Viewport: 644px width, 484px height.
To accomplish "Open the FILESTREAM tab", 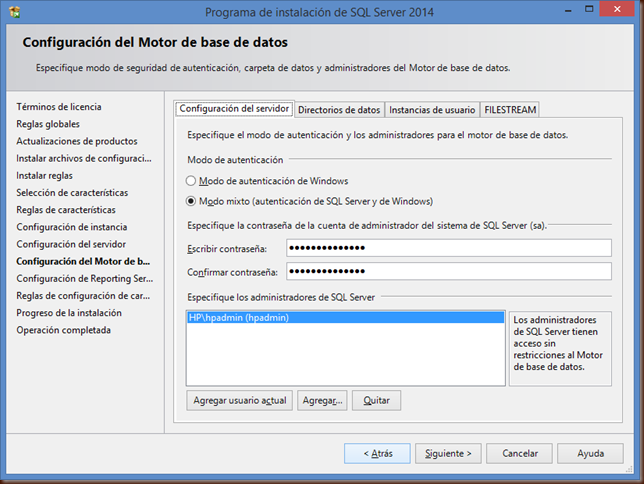I will (510, 110).
